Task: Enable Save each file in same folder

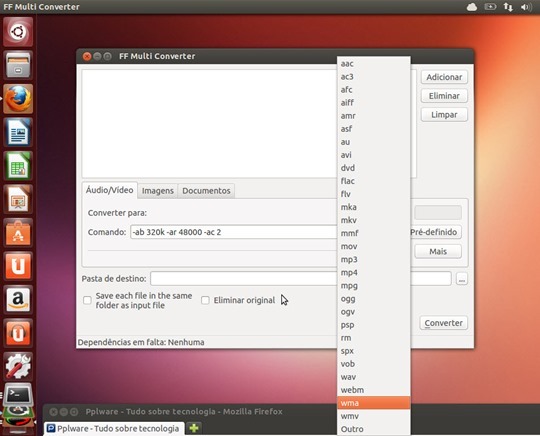Action: coord(87,300)
